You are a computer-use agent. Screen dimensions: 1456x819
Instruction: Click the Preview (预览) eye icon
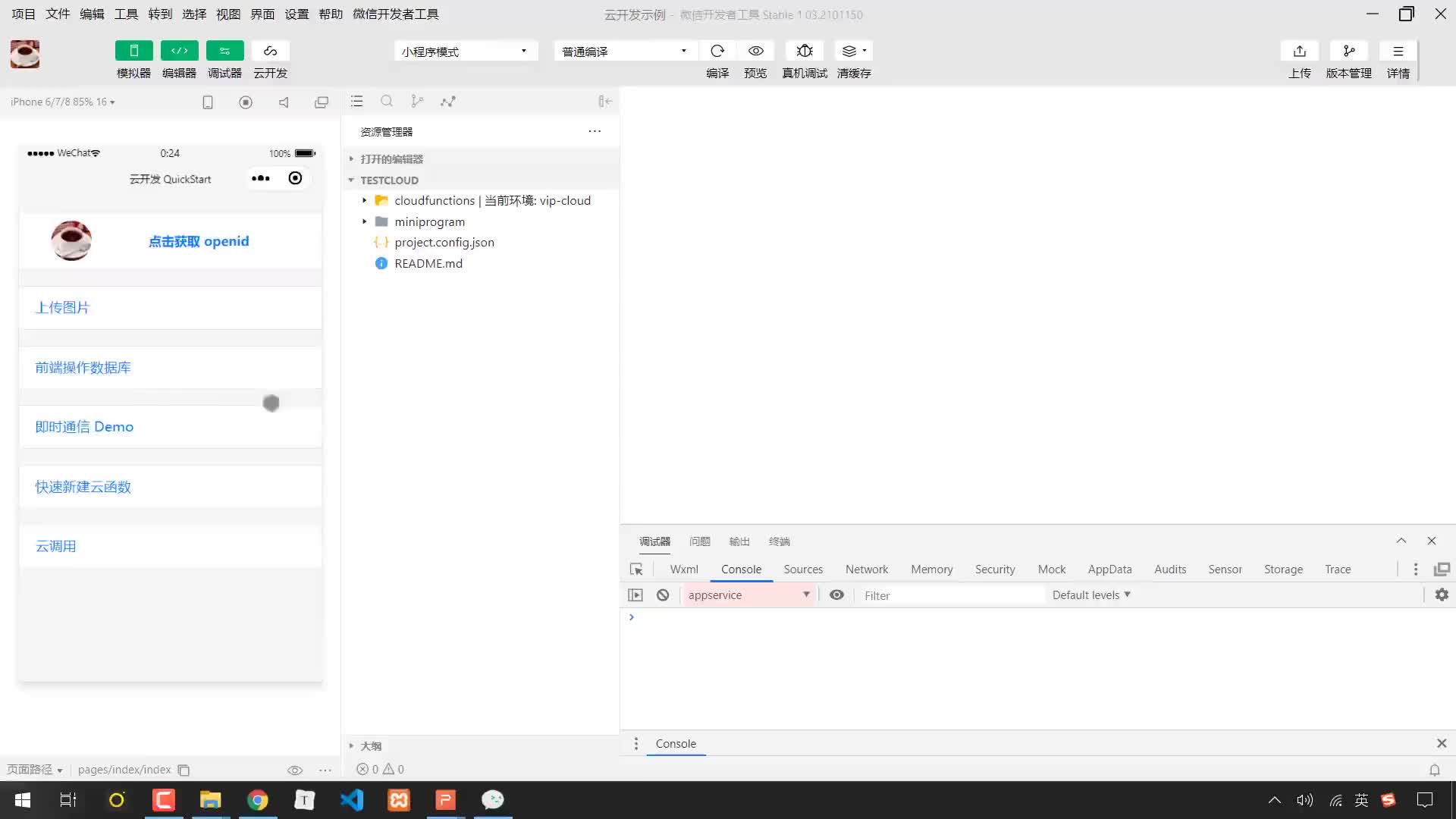coord(755,51)
